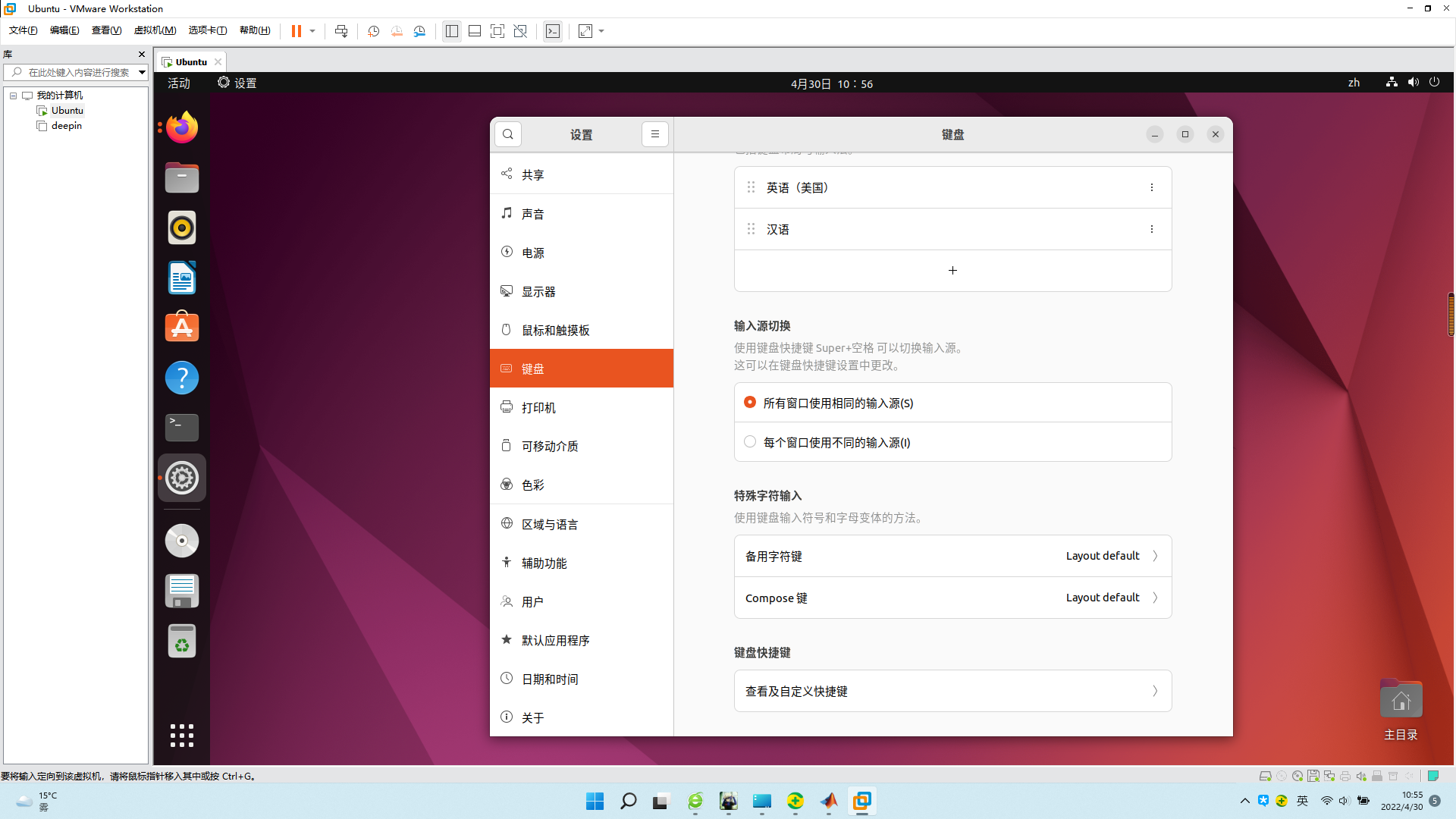Collapse 我的计算机 tree node
1456x819 pixels.
tap(13, 96)
